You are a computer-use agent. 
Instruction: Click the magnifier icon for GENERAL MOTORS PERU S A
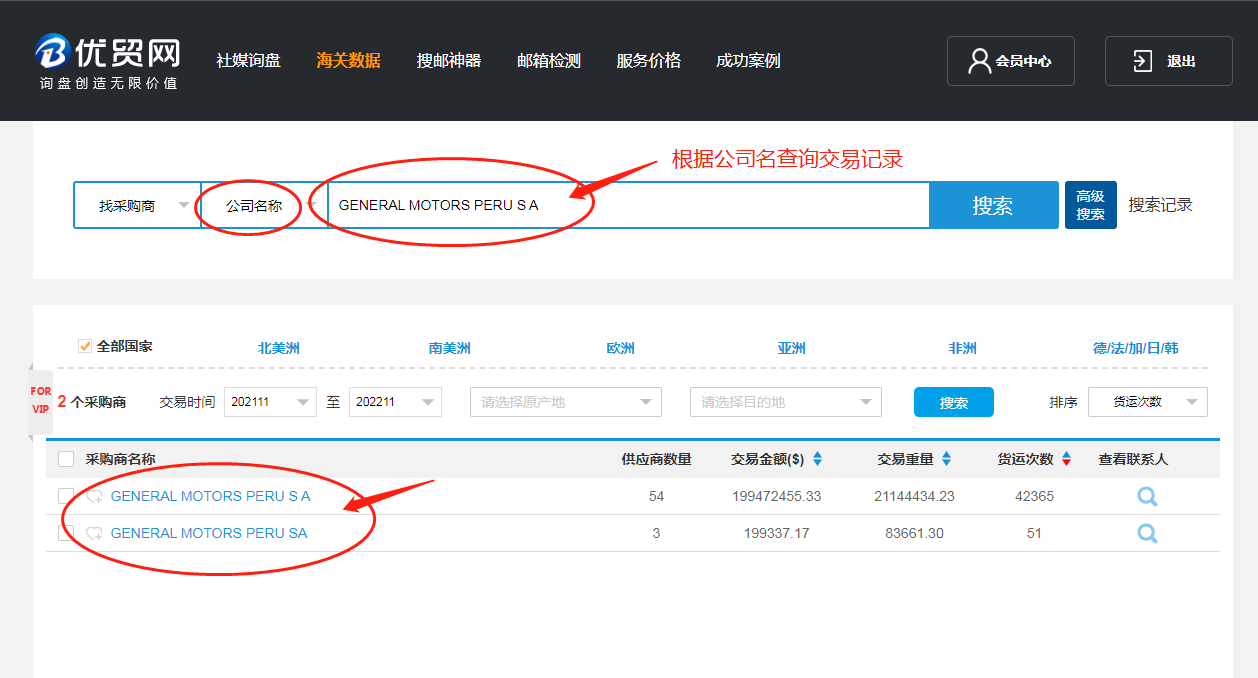(1147, 496)
